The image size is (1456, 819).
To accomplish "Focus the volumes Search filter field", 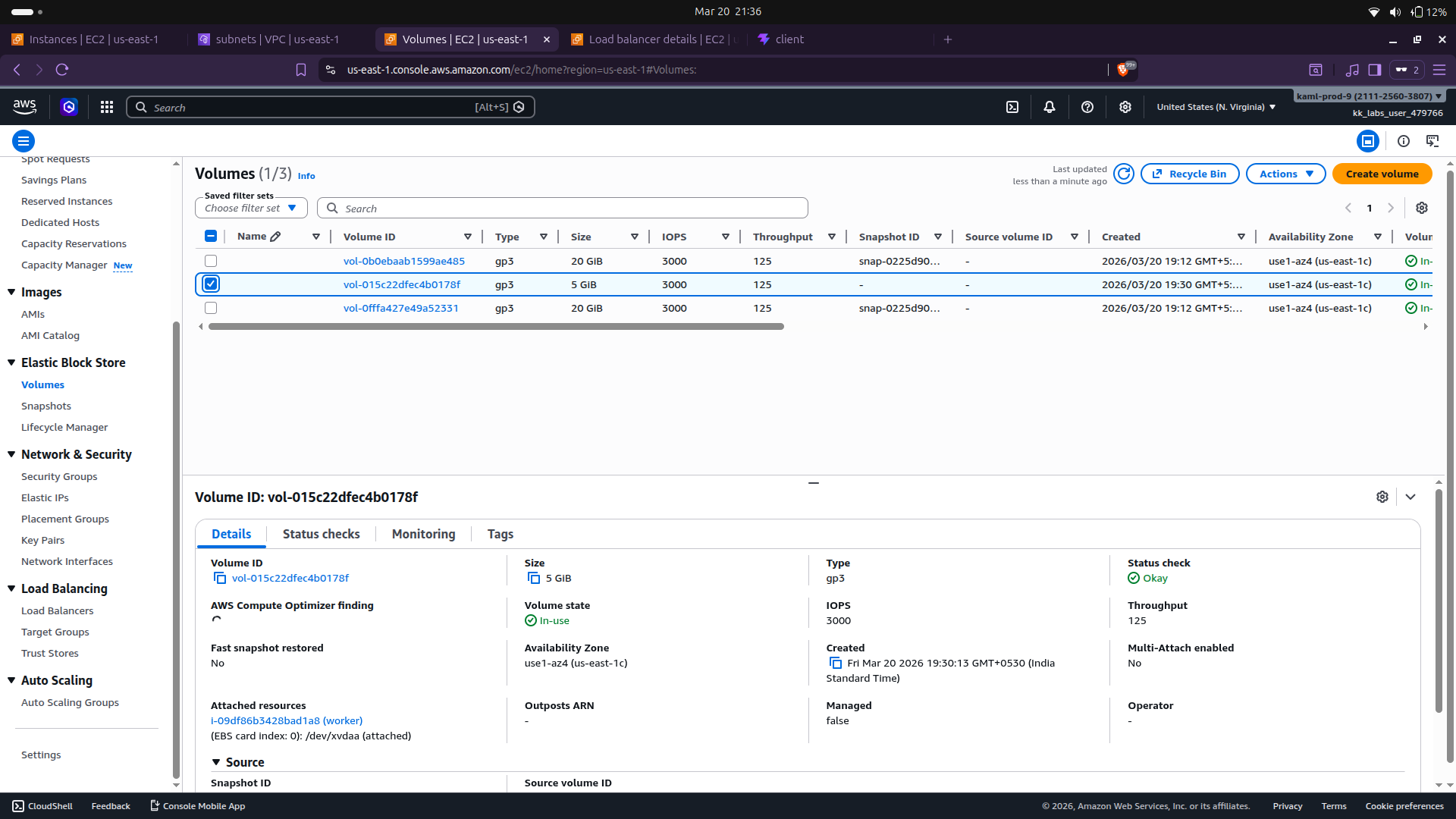I will pyautogui.click(x=563, y=208).
